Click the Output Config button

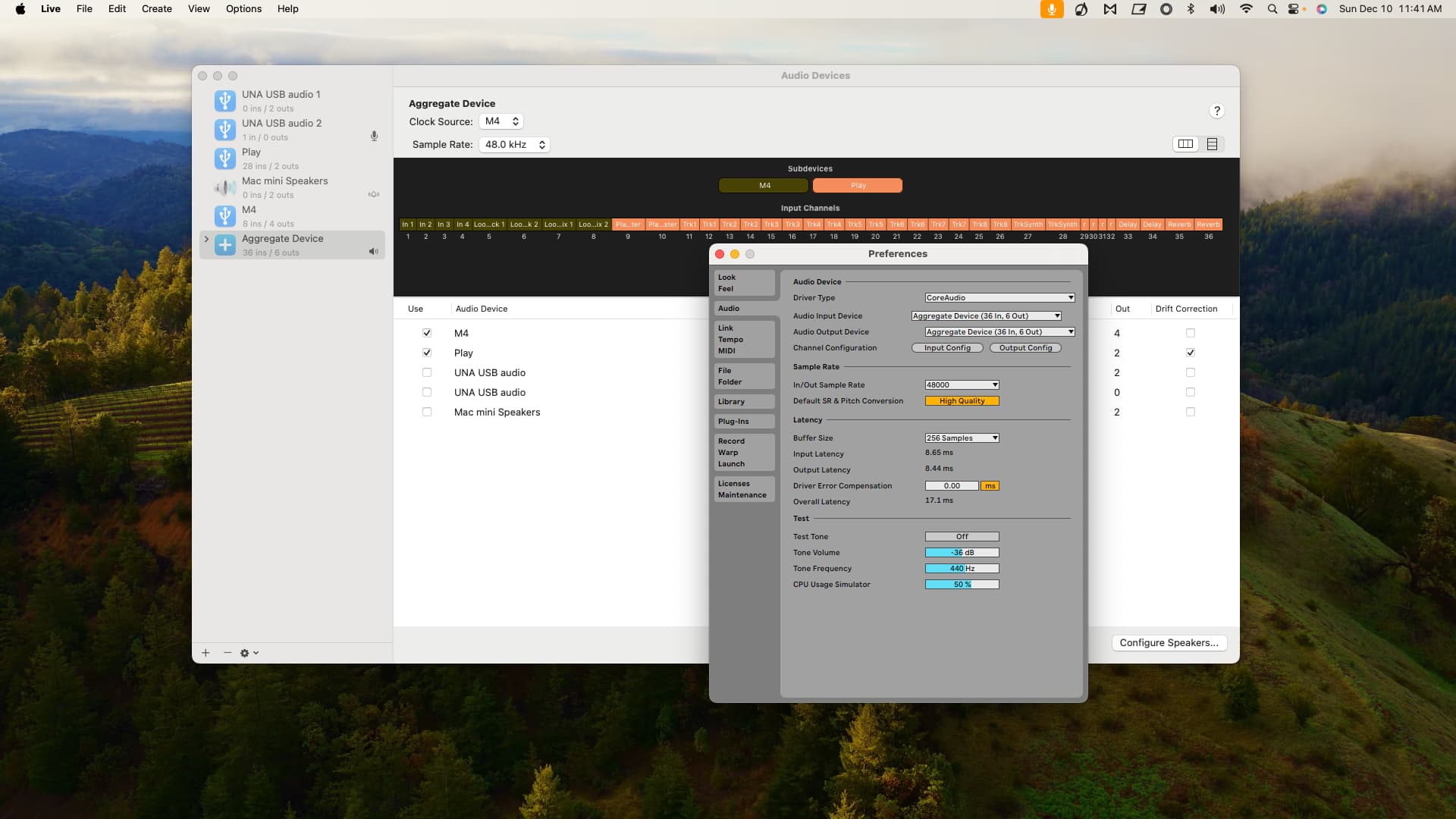pos(1025,348)
